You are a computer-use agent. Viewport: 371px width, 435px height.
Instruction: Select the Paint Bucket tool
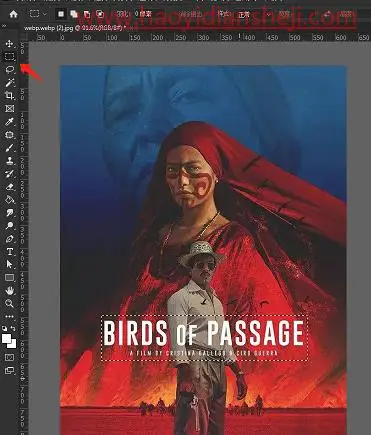9,200
